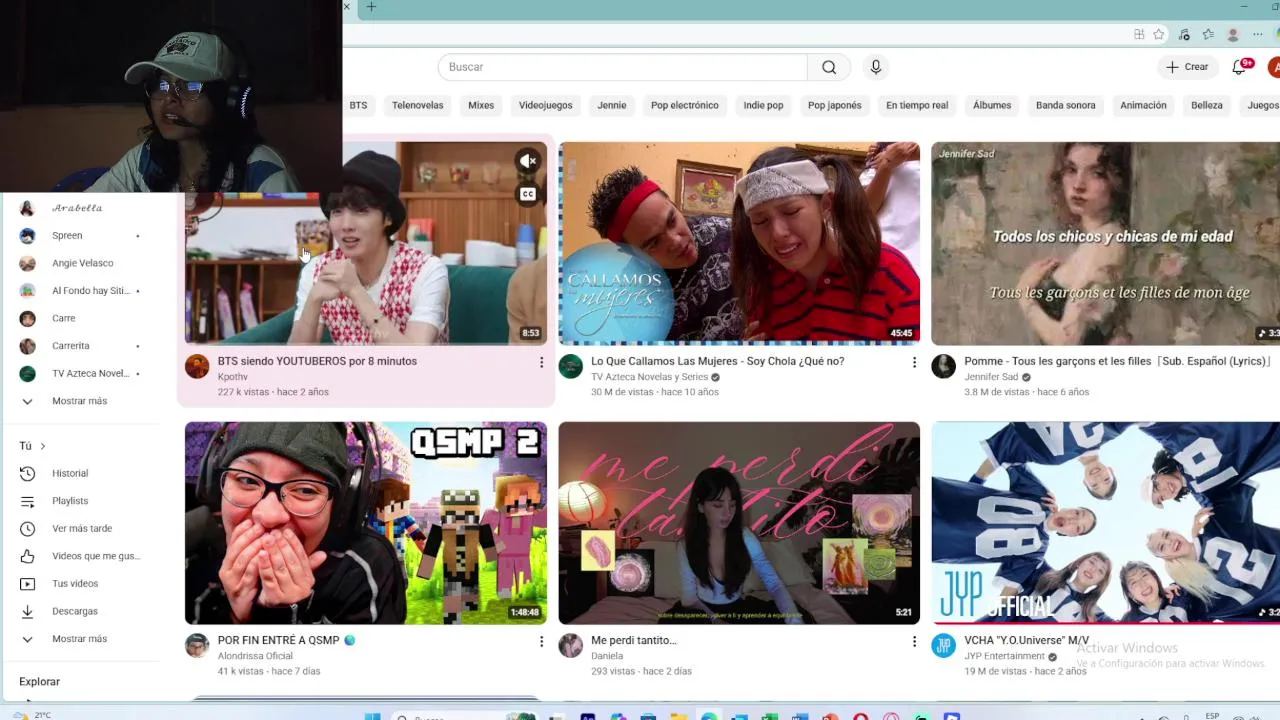Open Alondrissa Oficial channel avatar
The height and width of the screenshot is (720, 1280).
tap(197, 645)
